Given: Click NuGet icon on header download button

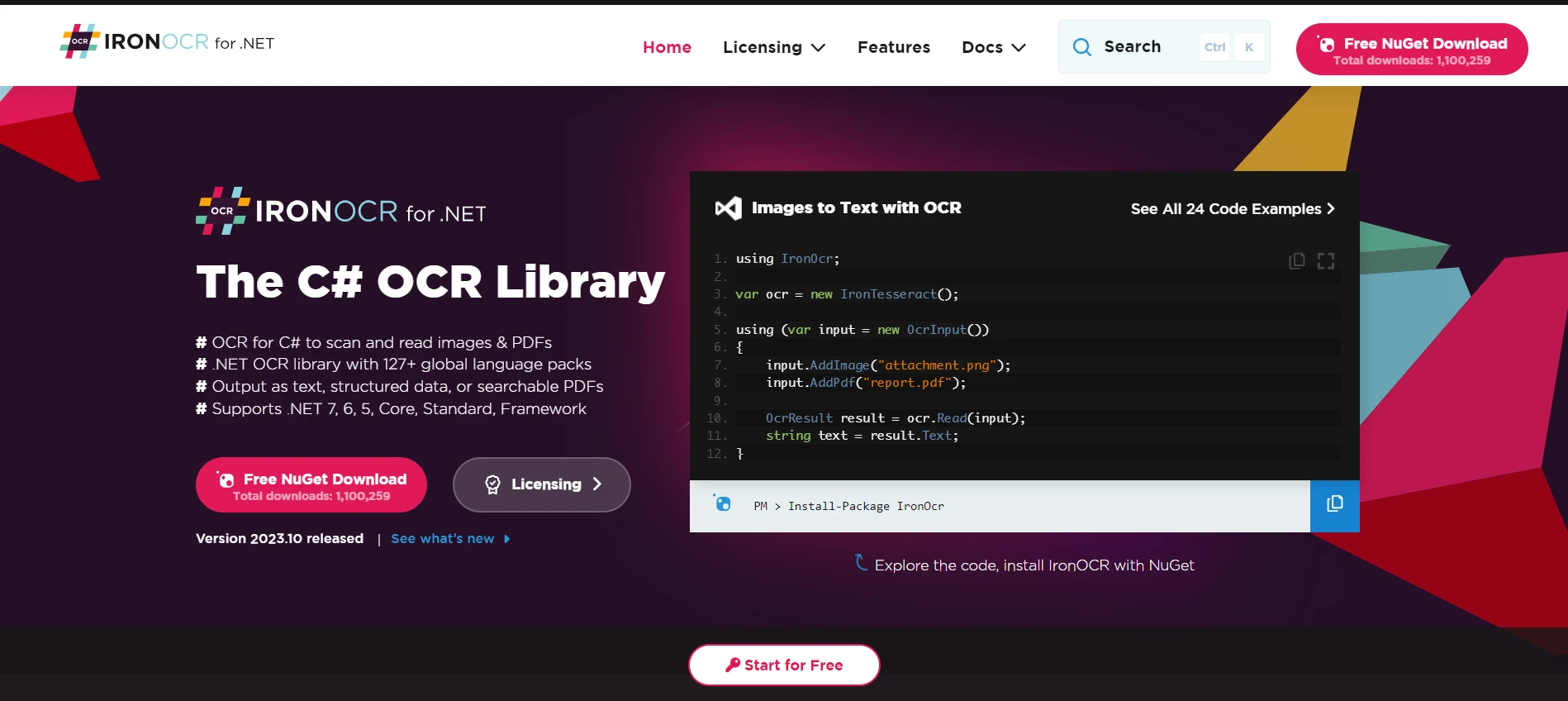Looking at the screenshot, I should pyautogui.click(x=1326, y=44).
